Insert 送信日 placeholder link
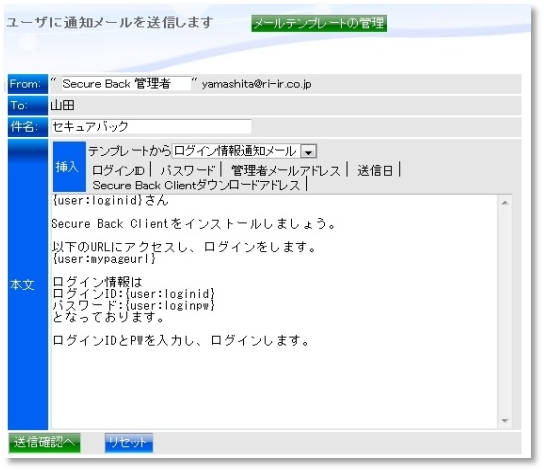This screenshot has height=471, width=544. (375, 170)
